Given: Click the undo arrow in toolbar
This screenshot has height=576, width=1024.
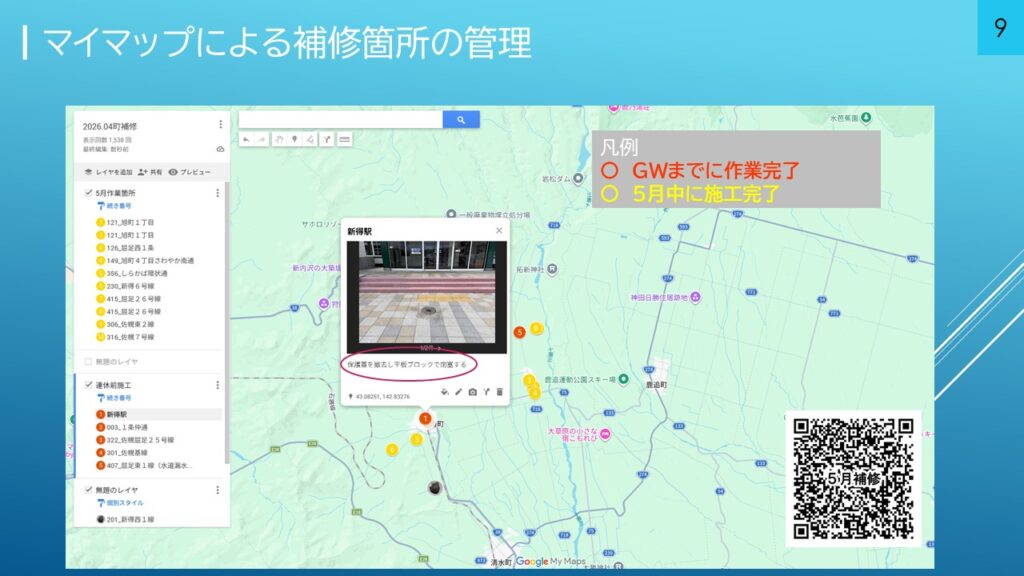Looking at the screenshot, I should pos(246,139).
